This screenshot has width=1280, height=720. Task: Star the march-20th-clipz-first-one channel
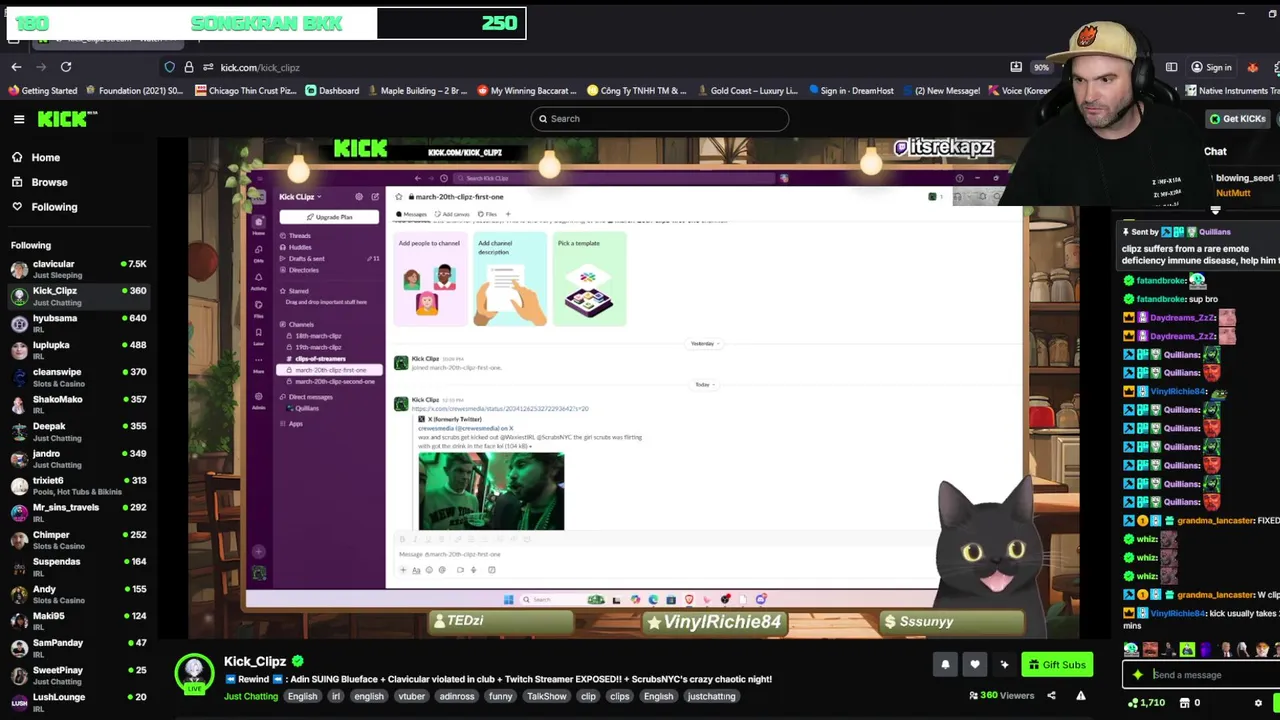(x=399, y=197)
